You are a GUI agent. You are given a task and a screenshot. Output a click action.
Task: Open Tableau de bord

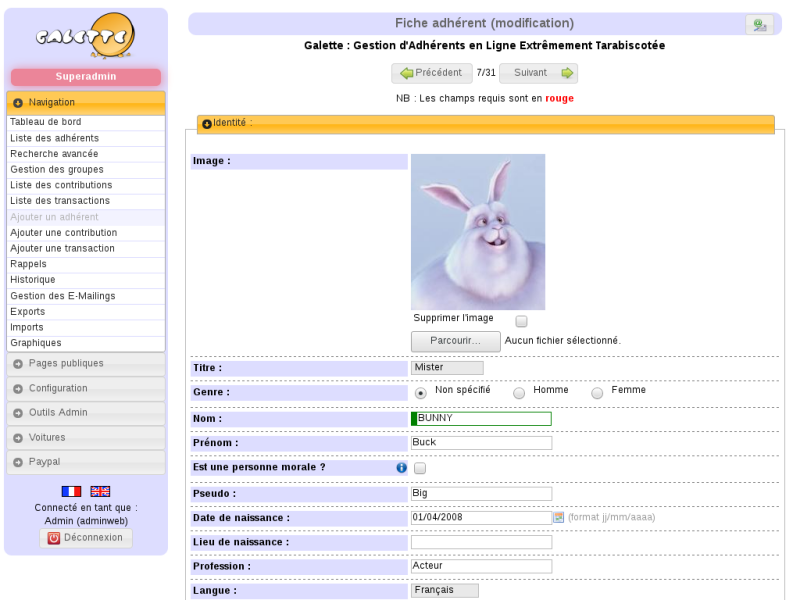86,122
